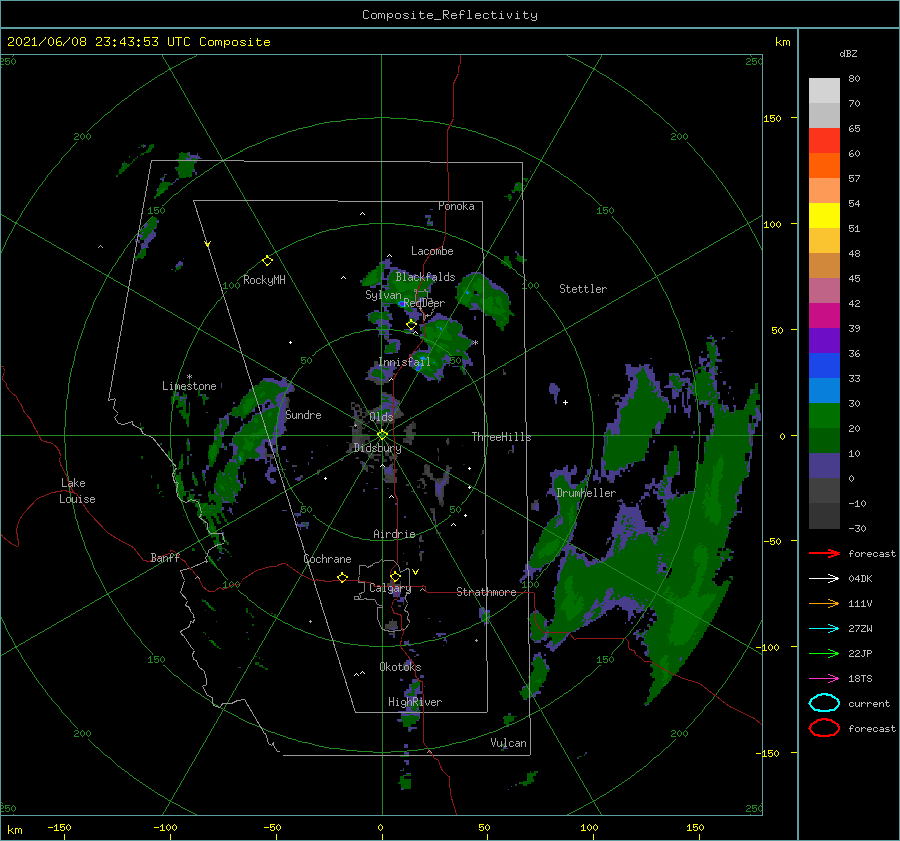Select the red 65 dBZ color swatch
The height and width of the screenshot is (841, 900).
pos(824,141)
